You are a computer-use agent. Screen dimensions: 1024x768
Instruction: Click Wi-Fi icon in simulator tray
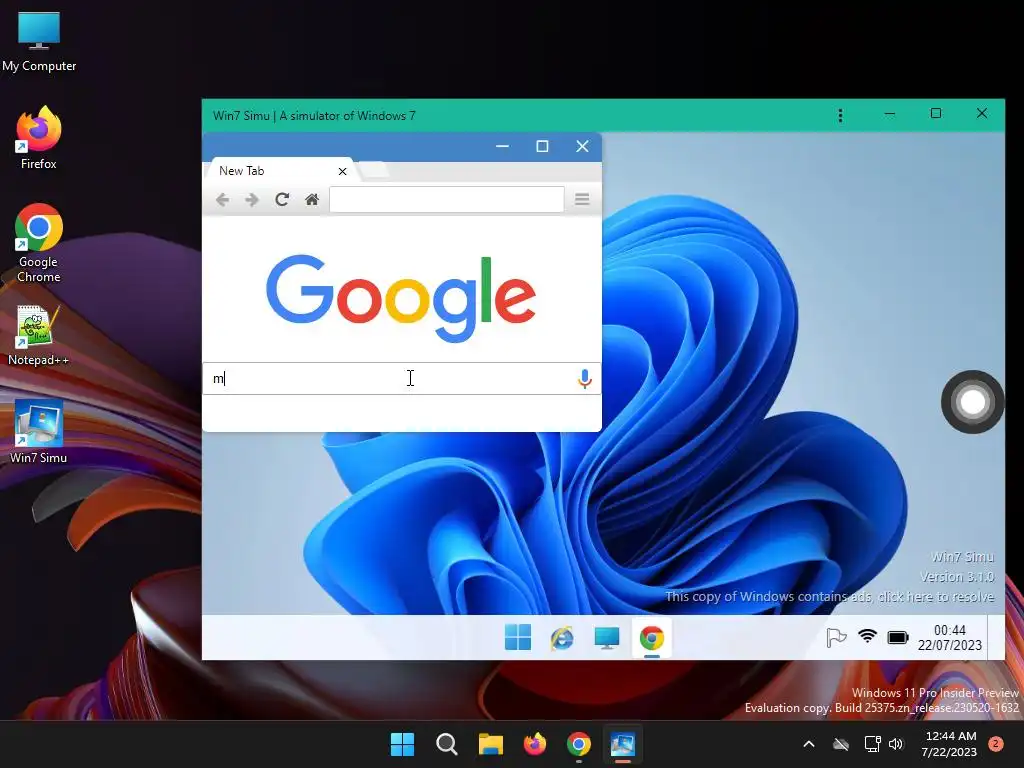pos(867,636)
